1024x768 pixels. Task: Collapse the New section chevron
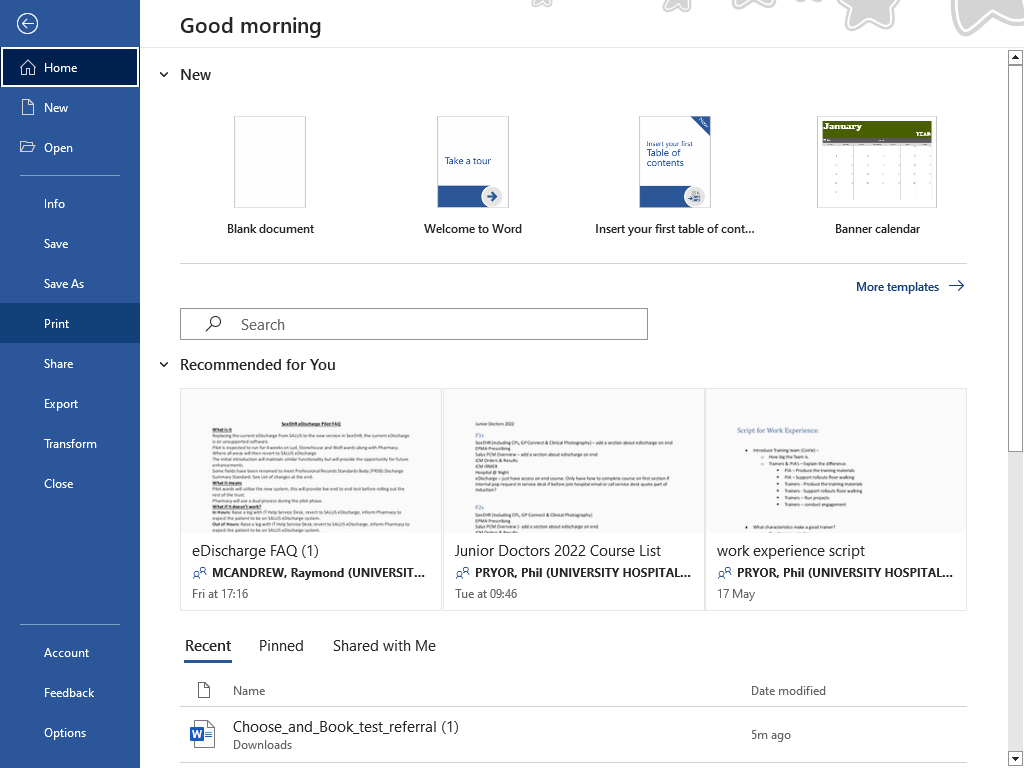[164, 75]
